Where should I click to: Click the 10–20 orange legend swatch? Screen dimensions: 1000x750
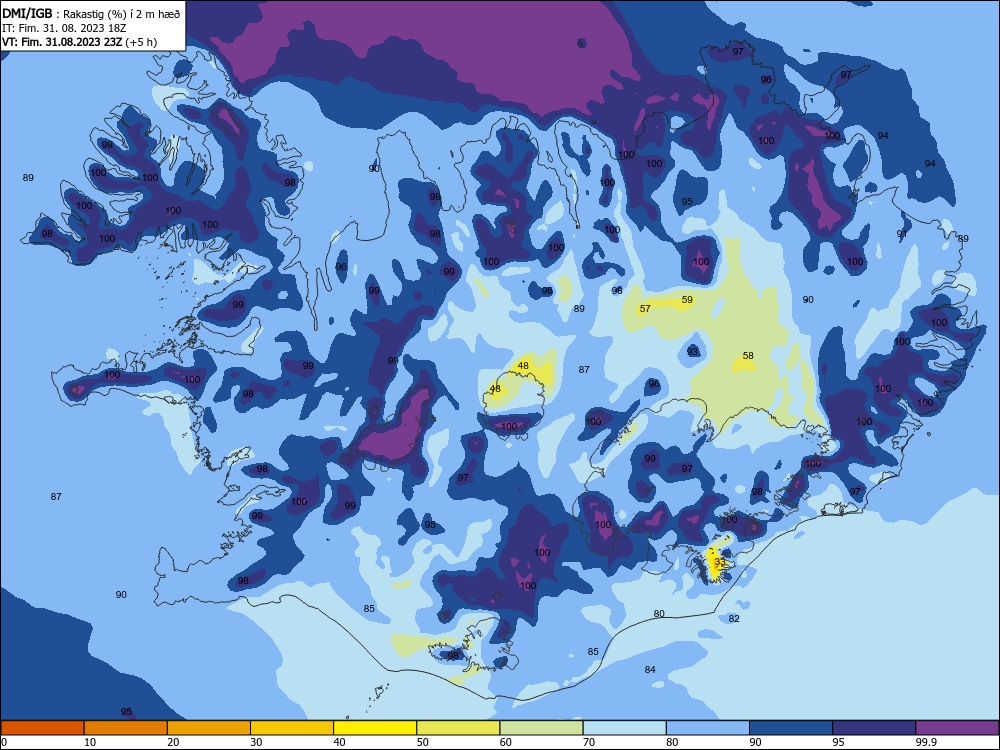[x=126, y=728]
